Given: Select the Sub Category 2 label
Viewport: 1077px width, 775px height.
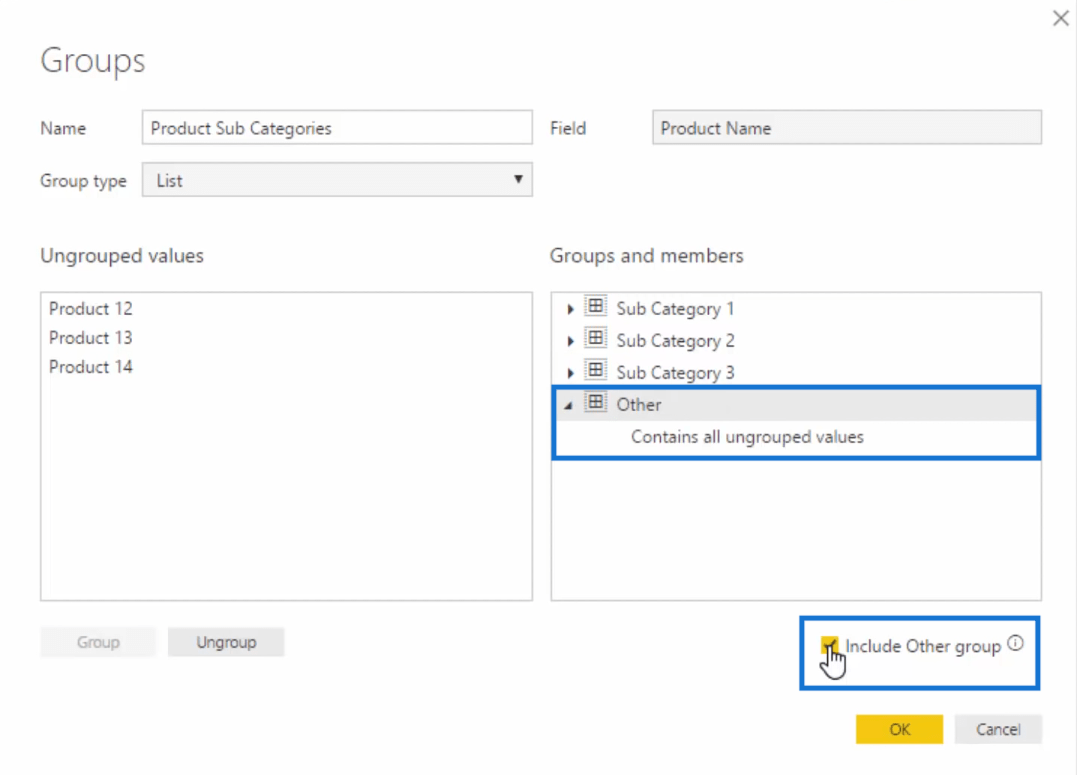Looking at the screenshot, I should [675, 341].
